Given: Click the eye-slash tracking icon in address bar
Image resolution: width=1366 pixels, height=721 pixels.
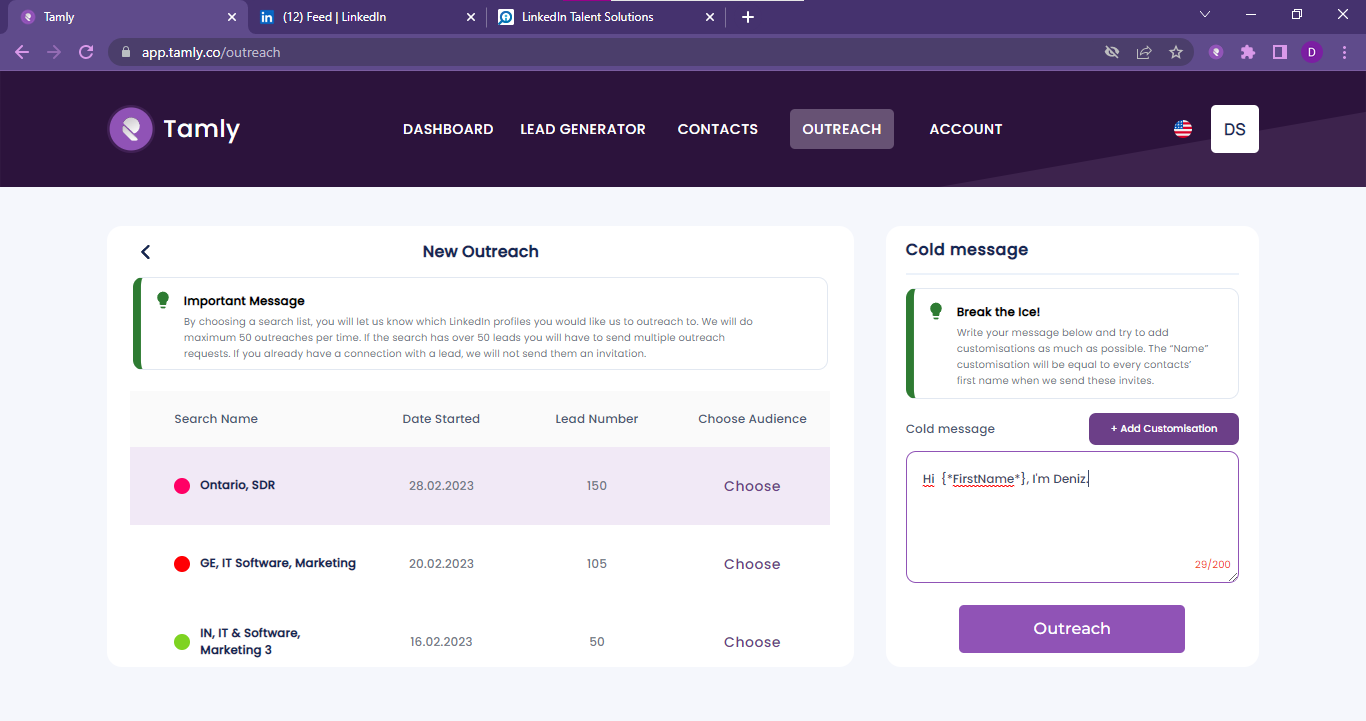Looking at the screenshot, I should (x=1111, y=52).
